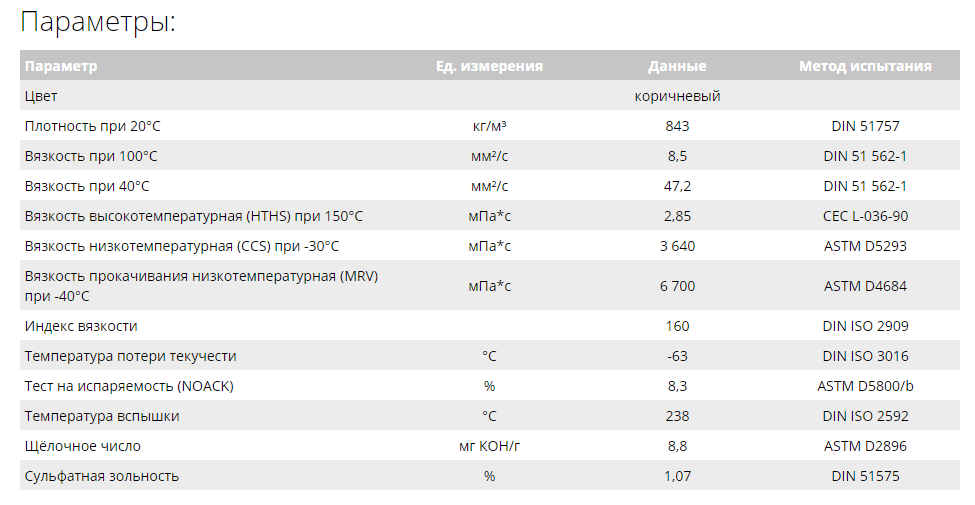Viewport: 975px width, 505px height.
Task: Select the 'Метод испытания' column header
Action: coord(865,66)
